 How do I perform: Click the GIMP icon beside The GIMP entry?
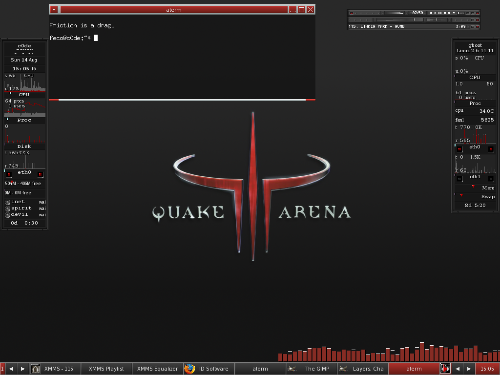[x=292, y=369]
